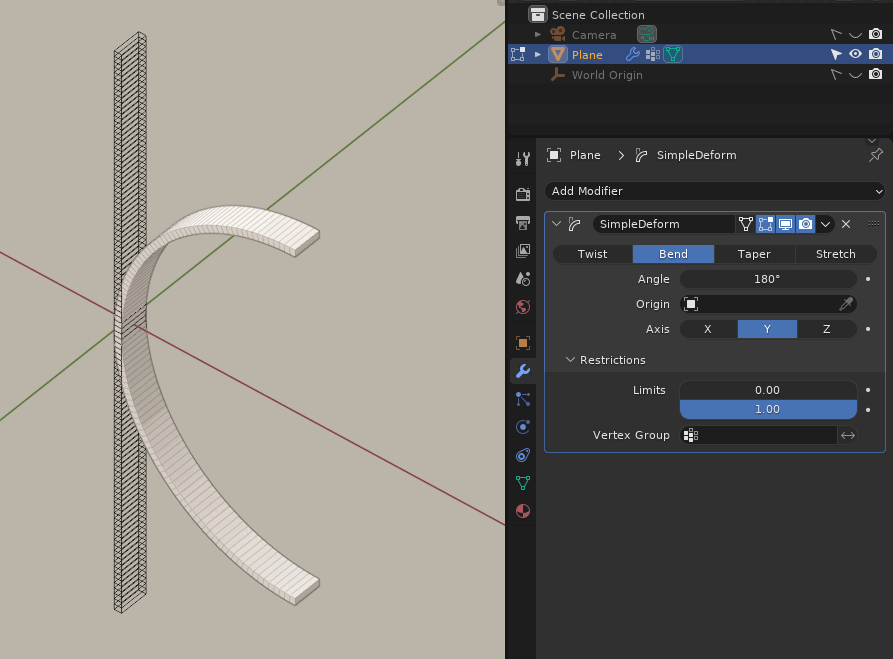
Task: Disable realtime viewport display of SimpleDeform
Action: tap(785, 223)
